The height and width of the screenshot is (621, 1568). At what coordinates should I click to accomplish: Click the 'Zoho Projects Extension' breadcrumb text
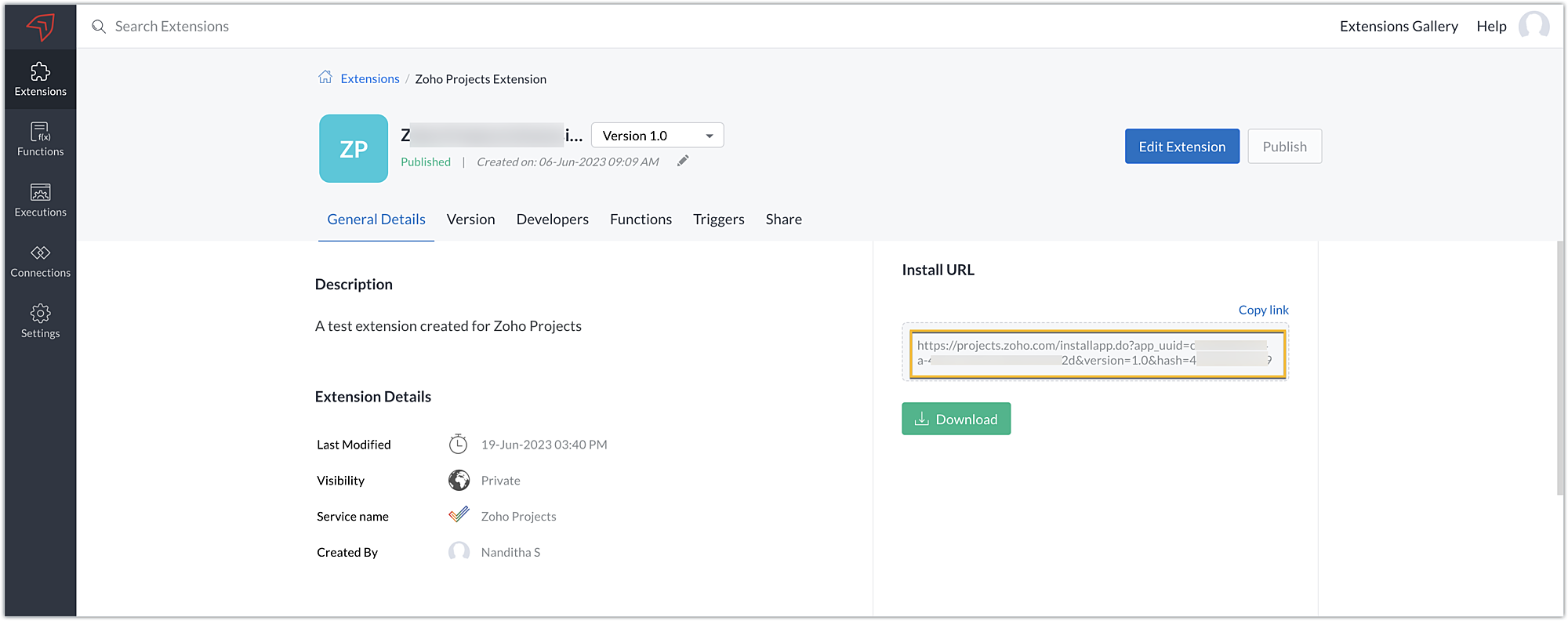coord(481,79)
